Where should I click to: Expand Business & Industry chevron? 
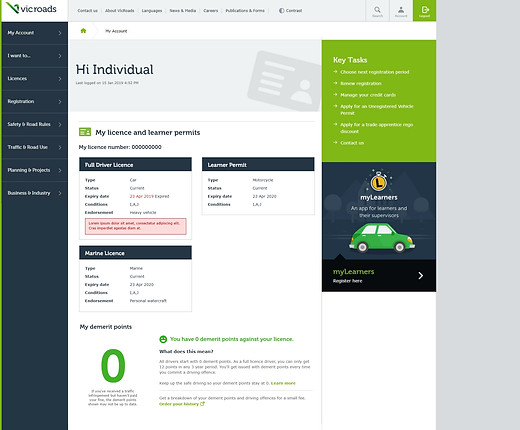[x=60, y=193]
